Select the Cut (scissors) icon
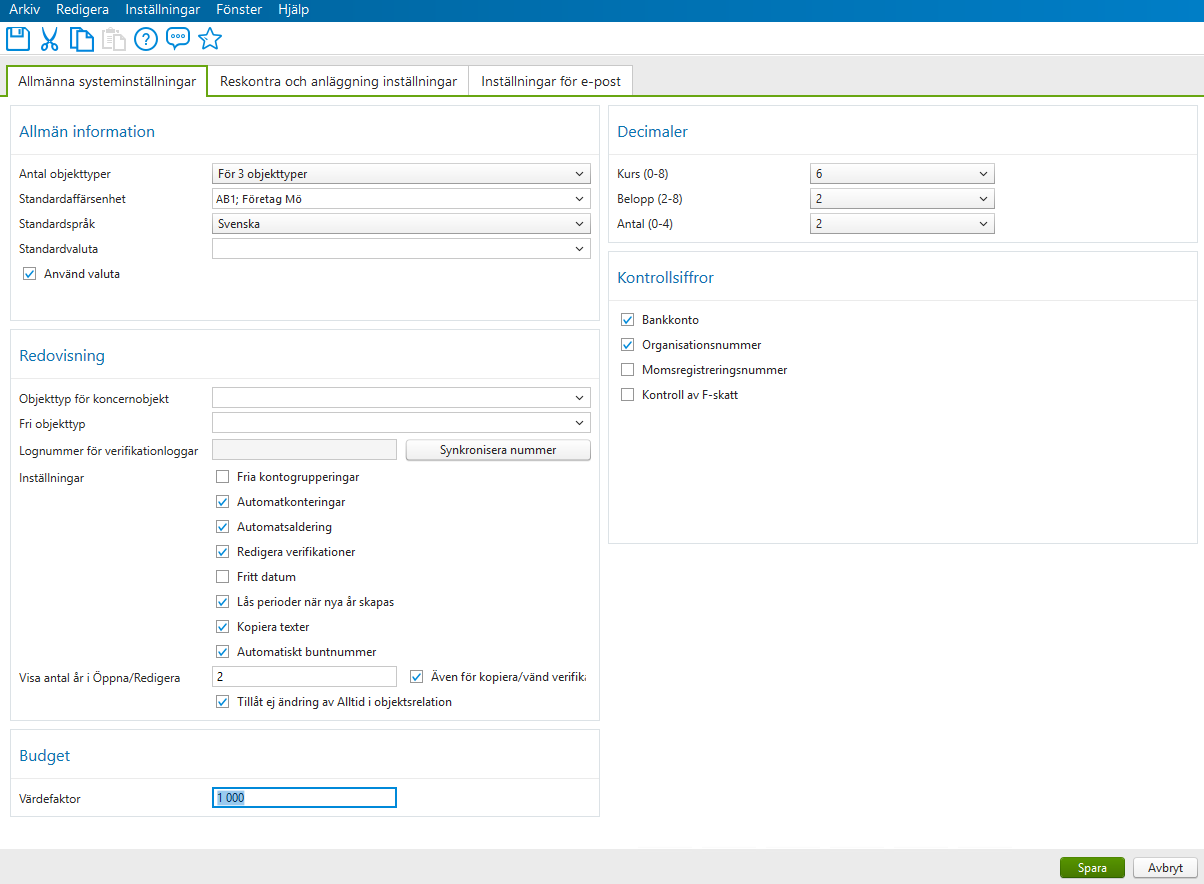 point(49,38)
